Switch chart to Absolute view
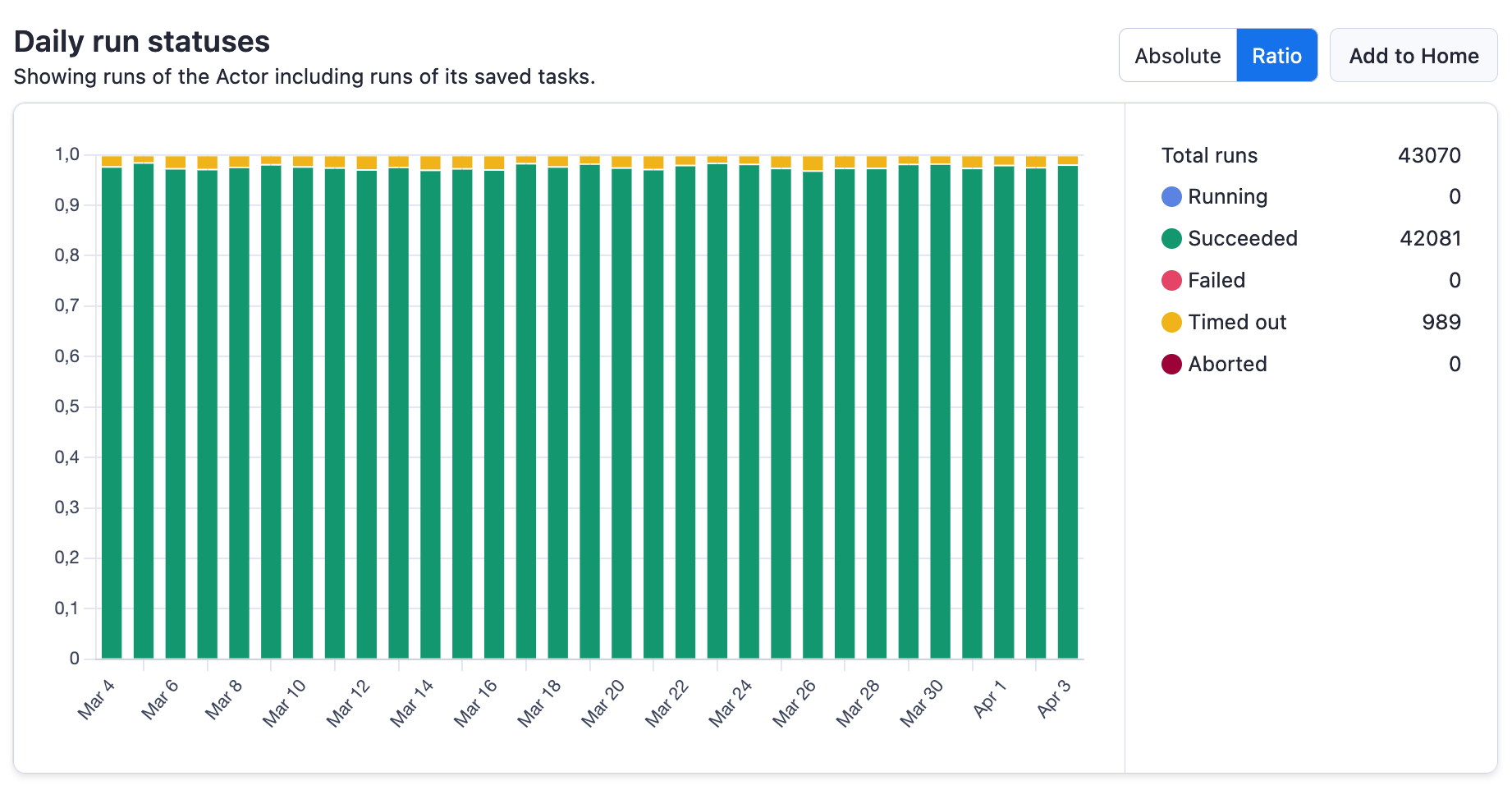The image size is (1512, 790). tap(1177, 56)
